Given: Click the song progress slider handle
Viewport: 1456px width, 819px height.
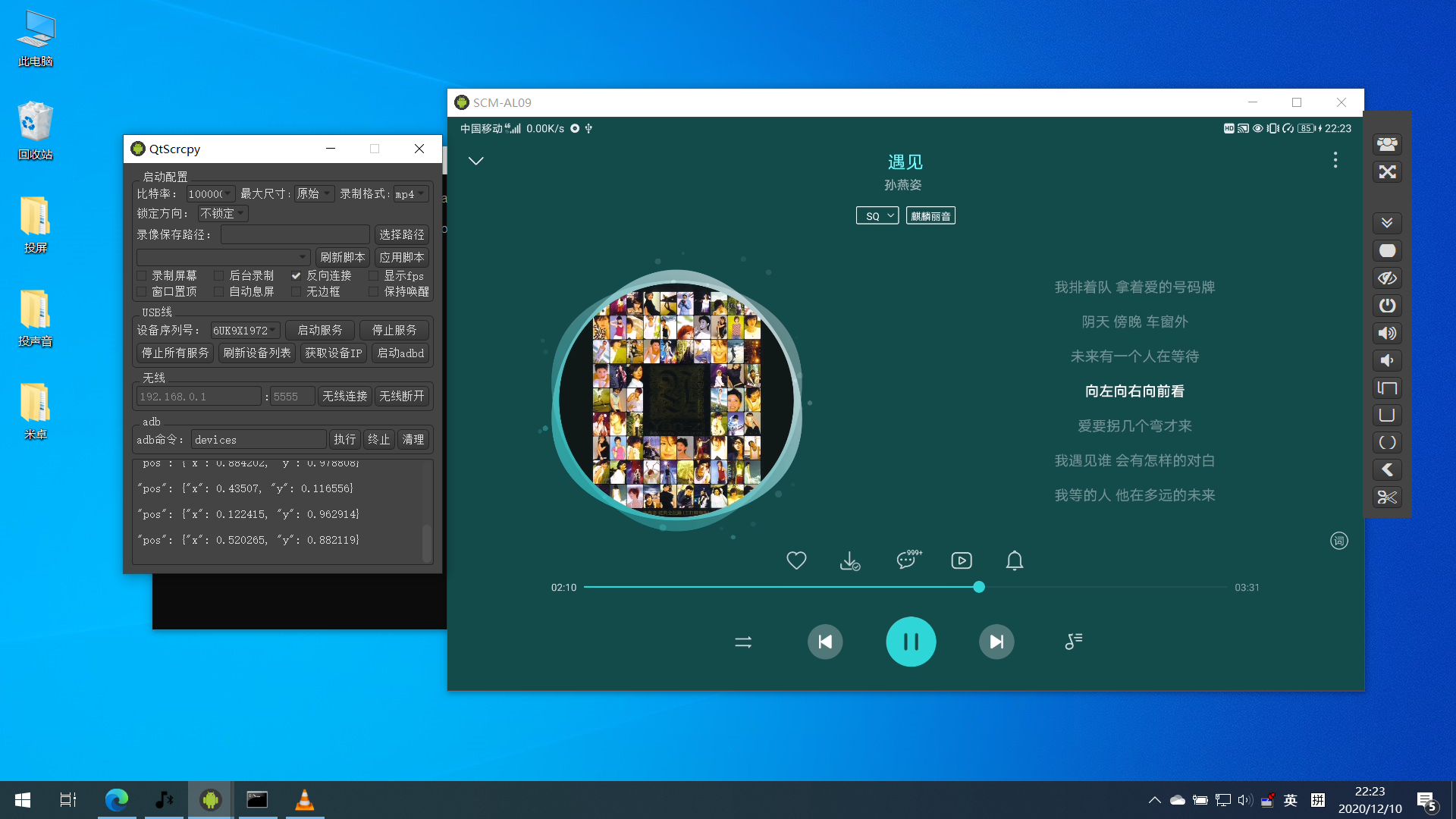Looking at the screenshot, I should [979, 587].
